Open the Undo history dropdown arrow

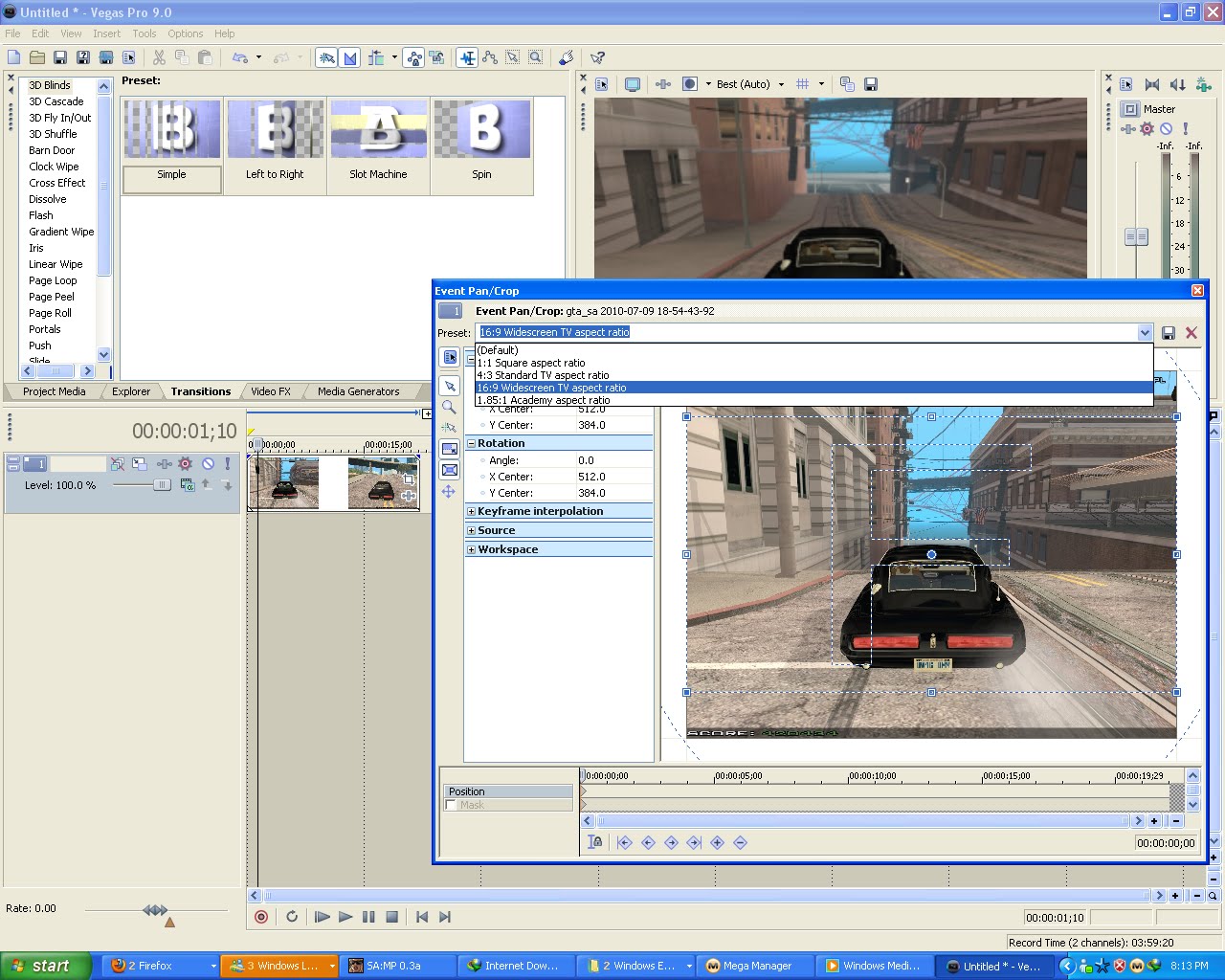[x=258, y=57]
